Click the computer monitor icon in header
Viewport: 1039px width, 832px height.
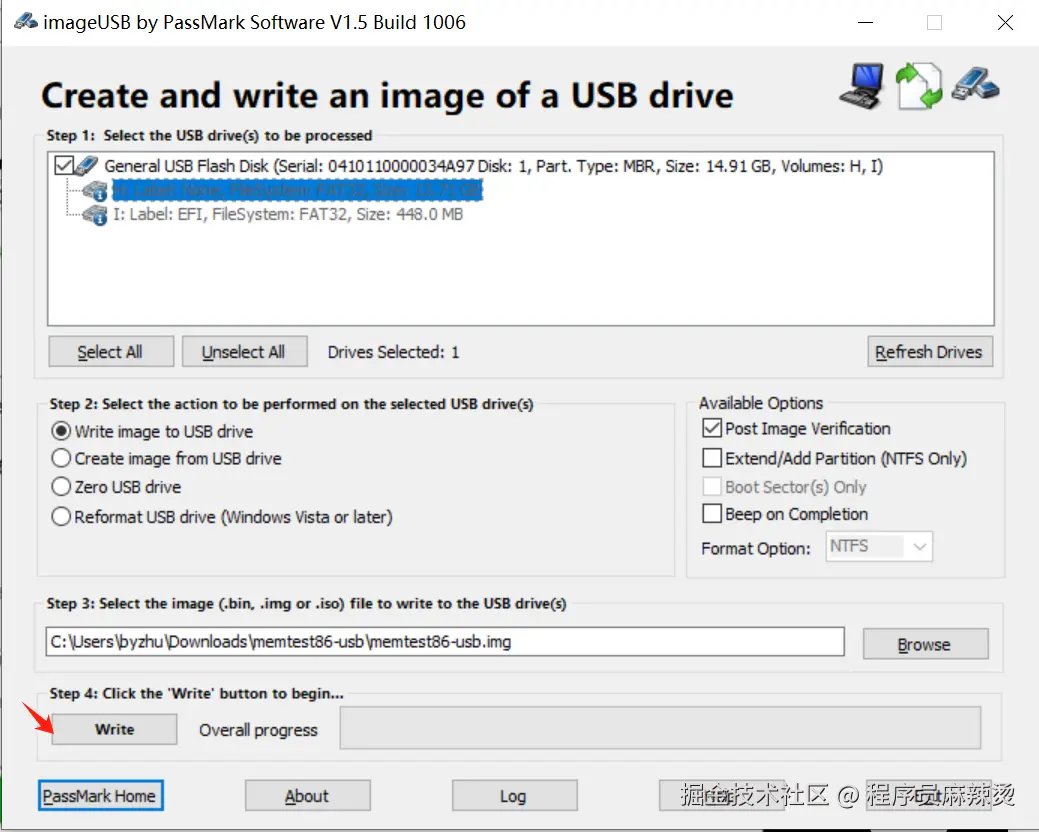pos(861,85)
